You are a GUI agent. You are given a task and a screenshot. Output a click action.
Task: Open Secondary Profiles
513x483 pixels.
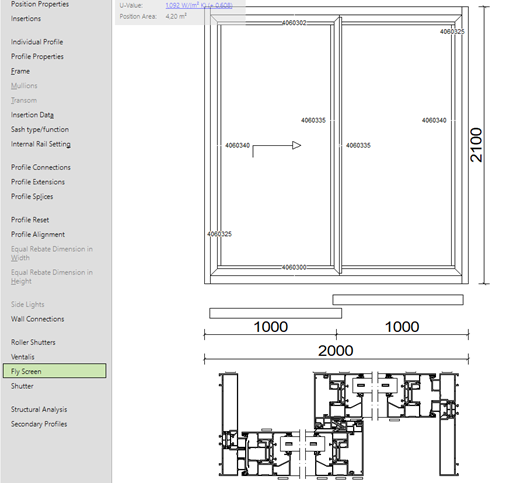click(39, 424)
